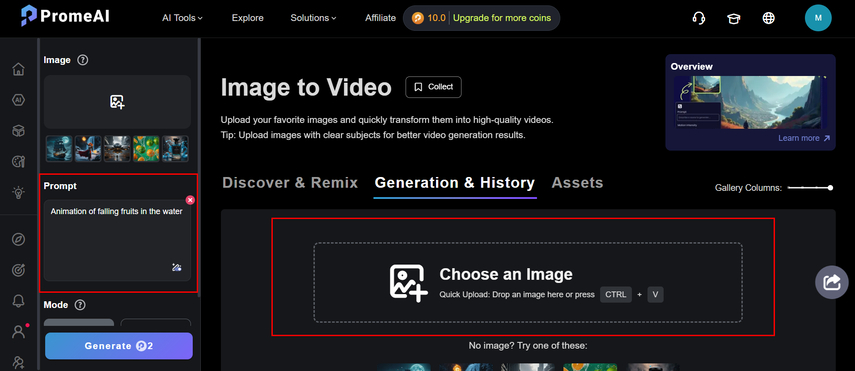Switch to Discover & Remix tab
This screenshot has width=855, height=371.
click(290, 183)
